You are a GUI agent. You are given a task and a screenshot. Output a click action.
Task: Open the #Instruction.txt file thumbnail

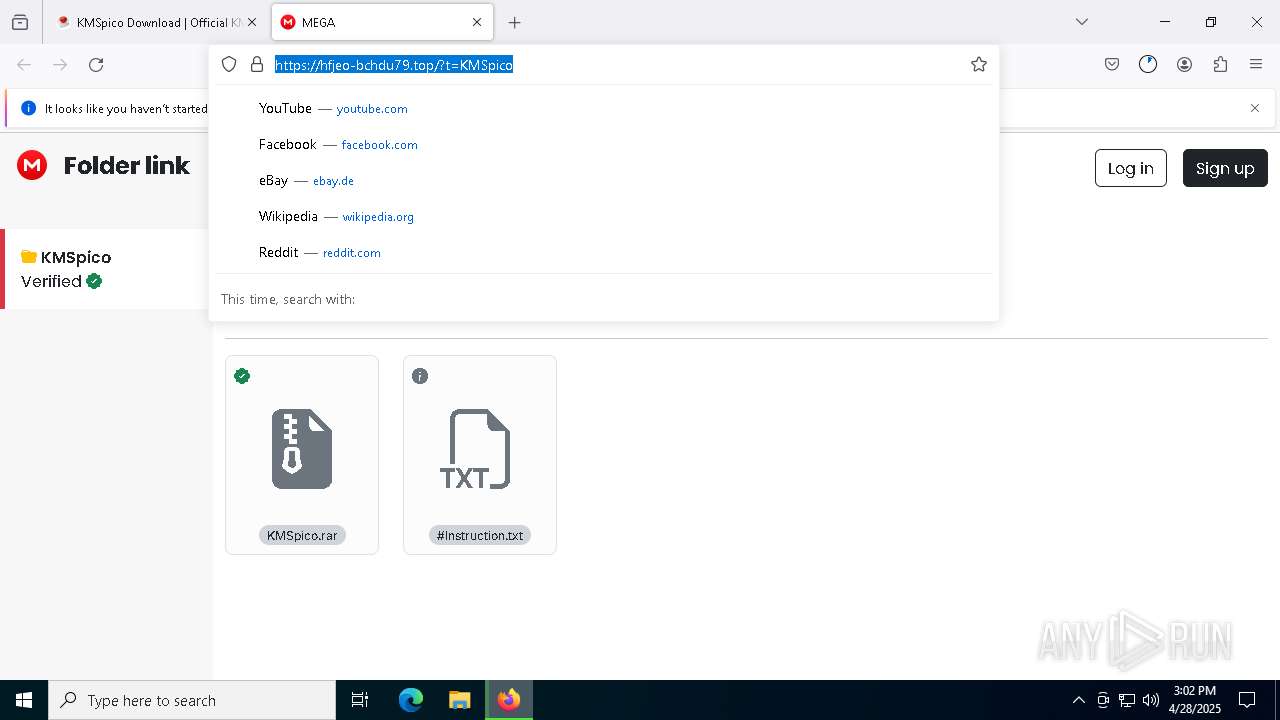(476, 448)
